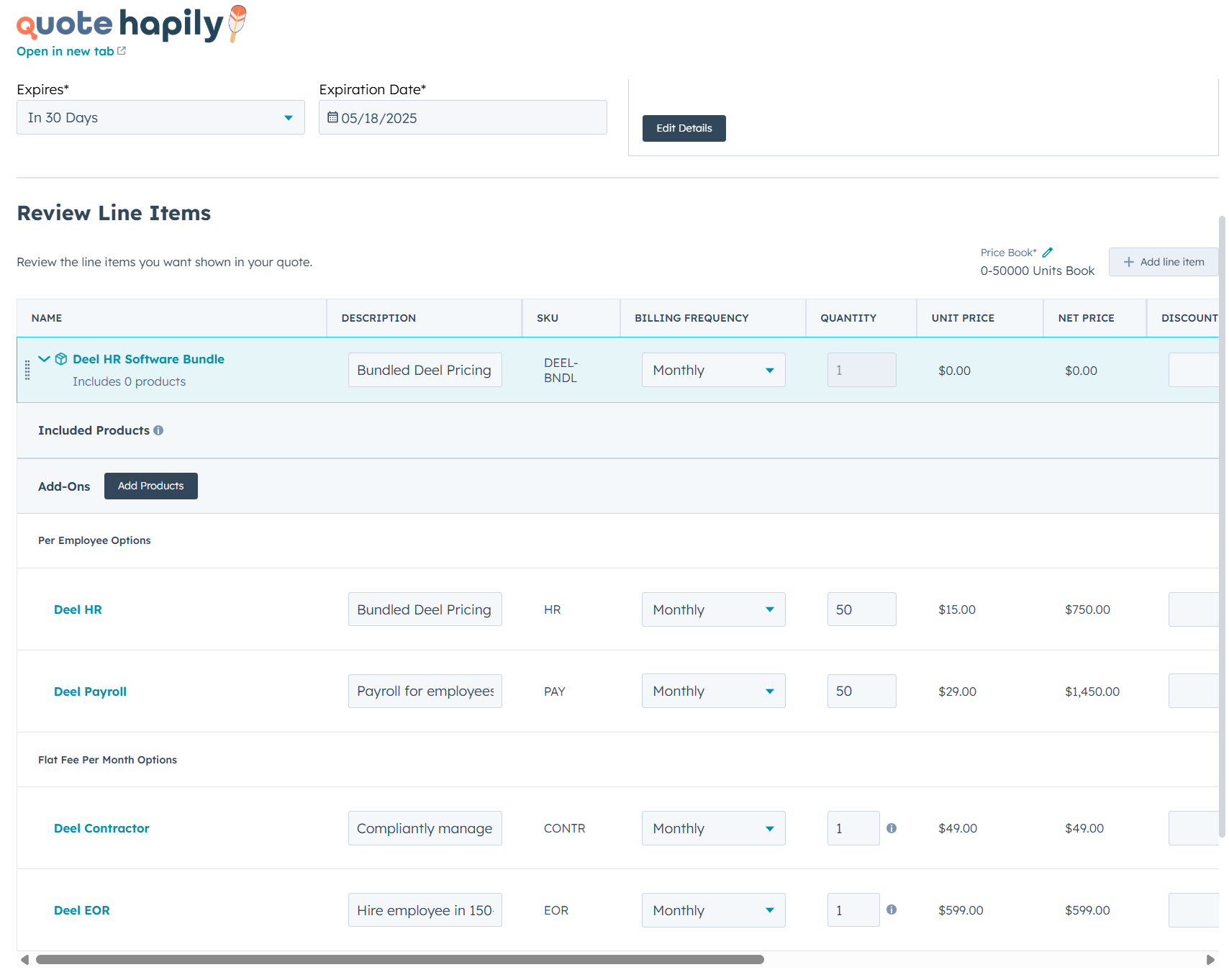Click Add line item button
The image size is (1229, 980).
(1163, 262)
